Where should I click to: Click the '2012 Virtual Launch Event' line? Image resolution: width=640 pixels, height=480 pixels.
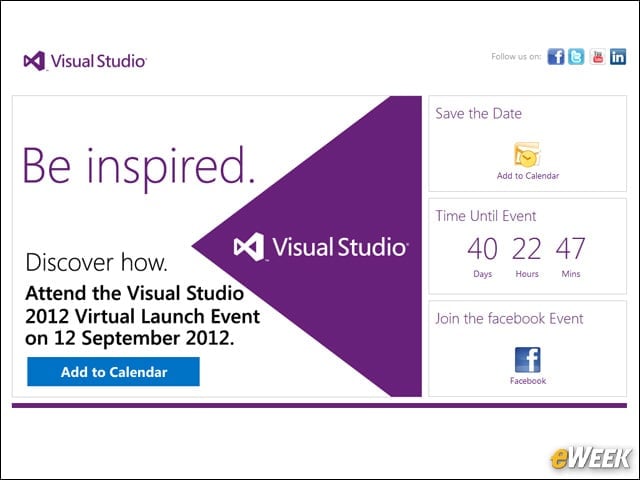tap(142, 316)
